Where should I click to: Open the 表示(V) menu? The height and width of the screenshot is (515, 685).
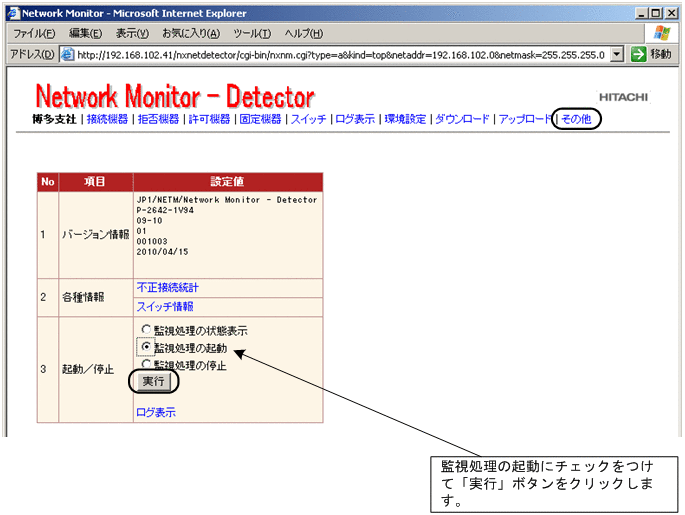[x=132, y=34]
